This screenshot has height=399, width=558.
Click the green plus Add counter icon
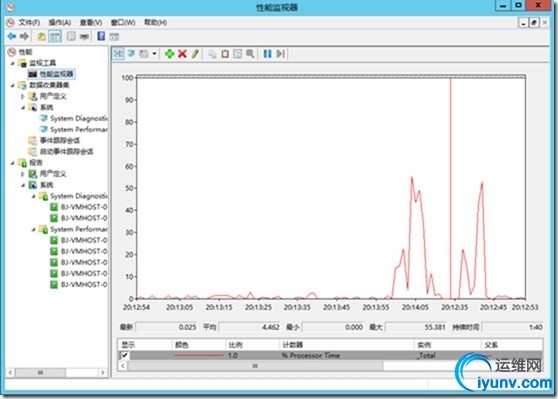169,54
